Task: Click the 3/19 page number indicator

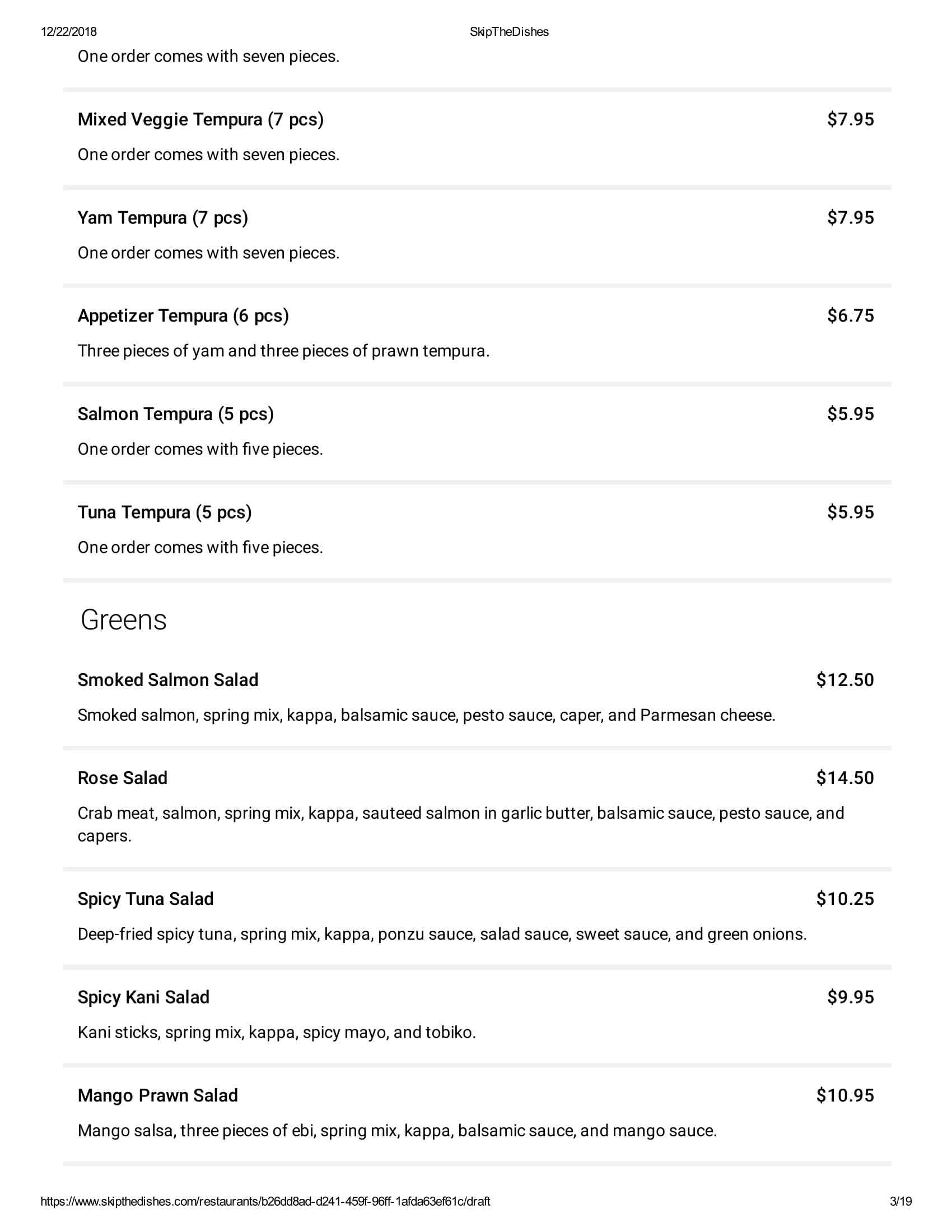Action: point(900,1201)
